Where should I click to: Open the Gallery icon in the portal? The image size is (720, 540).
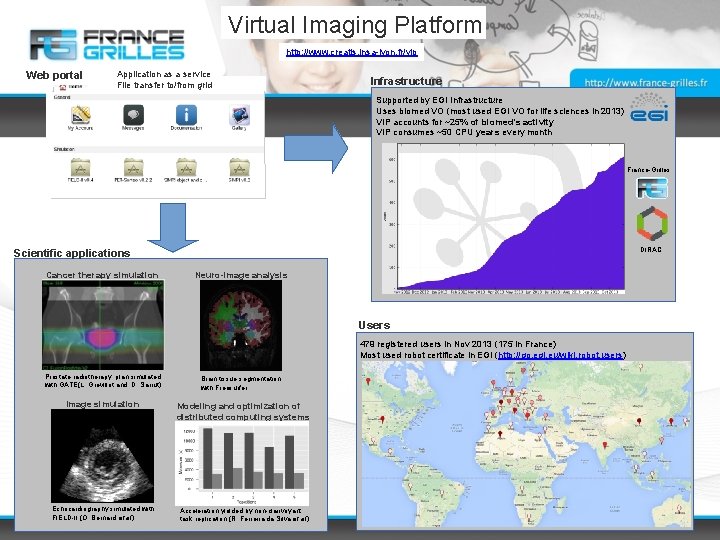coord(239,114)
